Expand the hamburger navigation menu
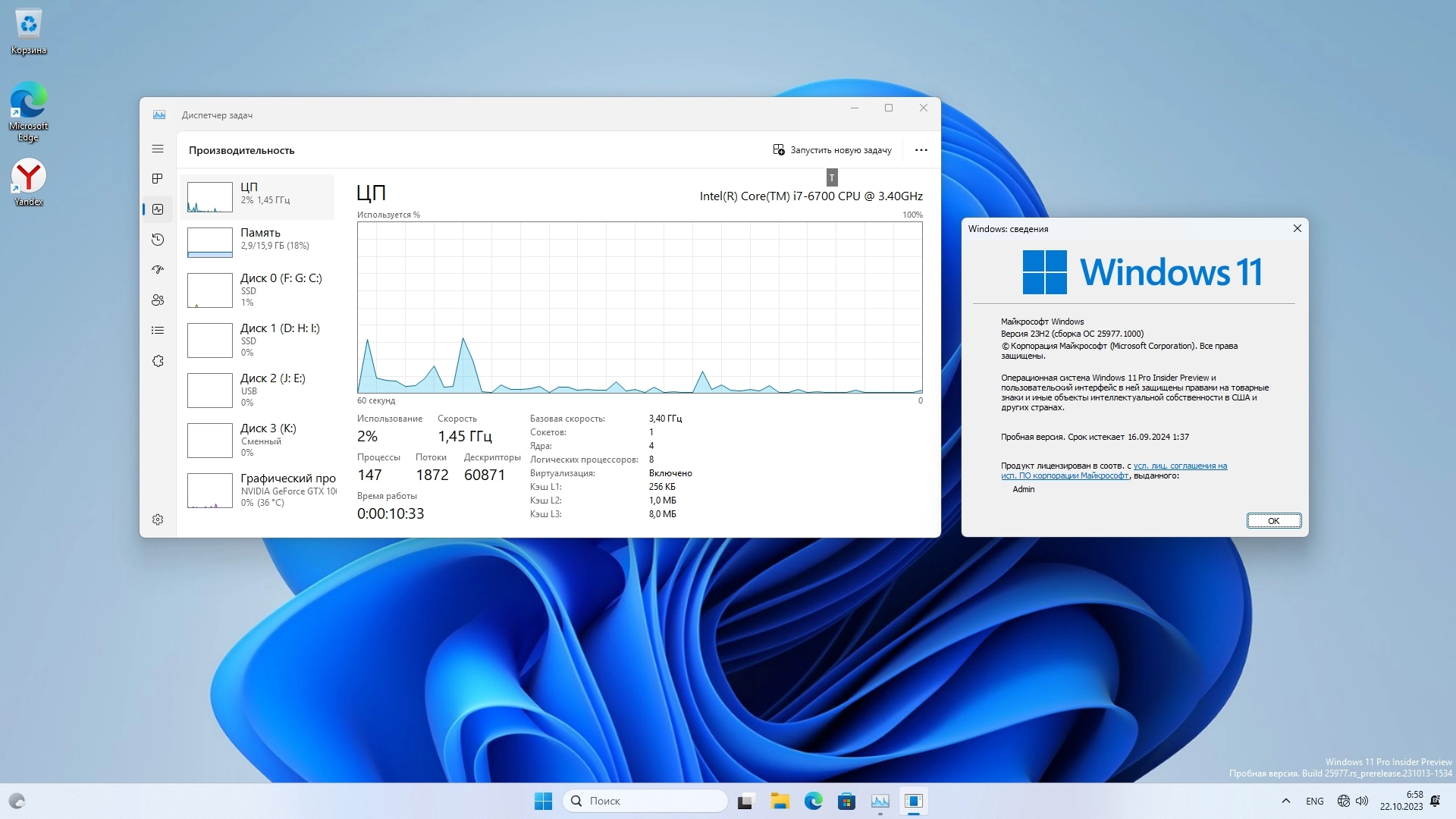The height and width of the screenshot is (819, 1456). pyautogui.click(x=158, y=149)
